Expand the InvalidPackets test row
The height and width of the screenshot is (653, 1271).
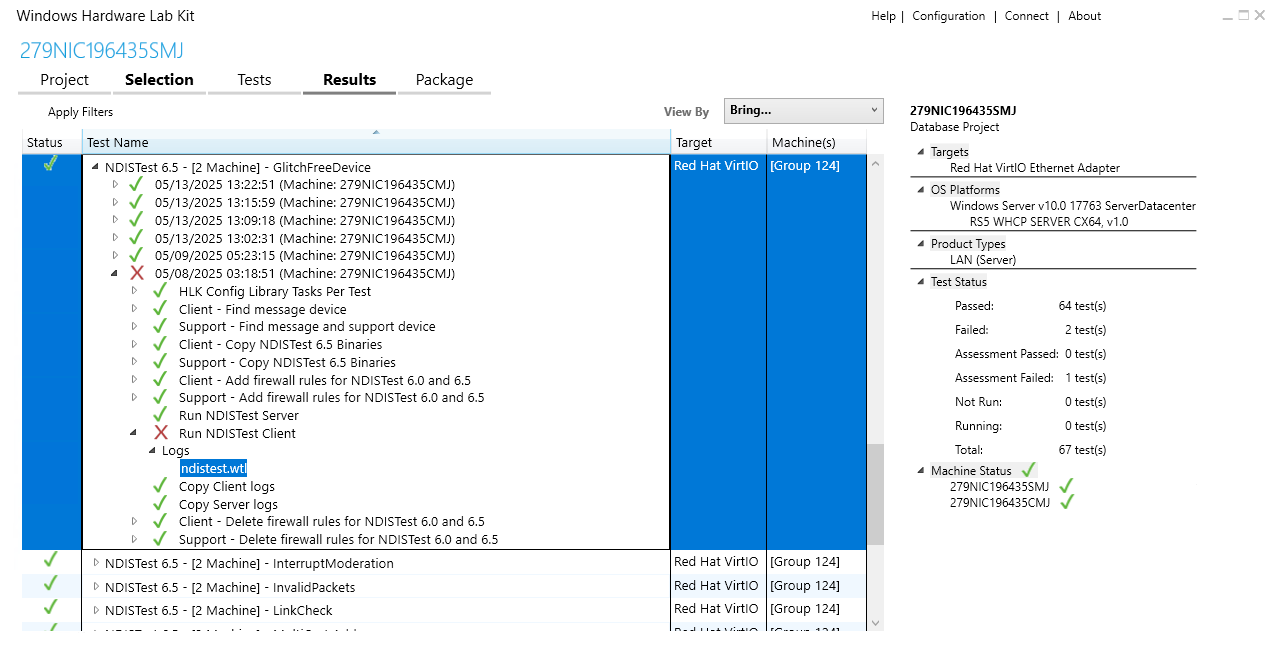(x=96, y=587)
